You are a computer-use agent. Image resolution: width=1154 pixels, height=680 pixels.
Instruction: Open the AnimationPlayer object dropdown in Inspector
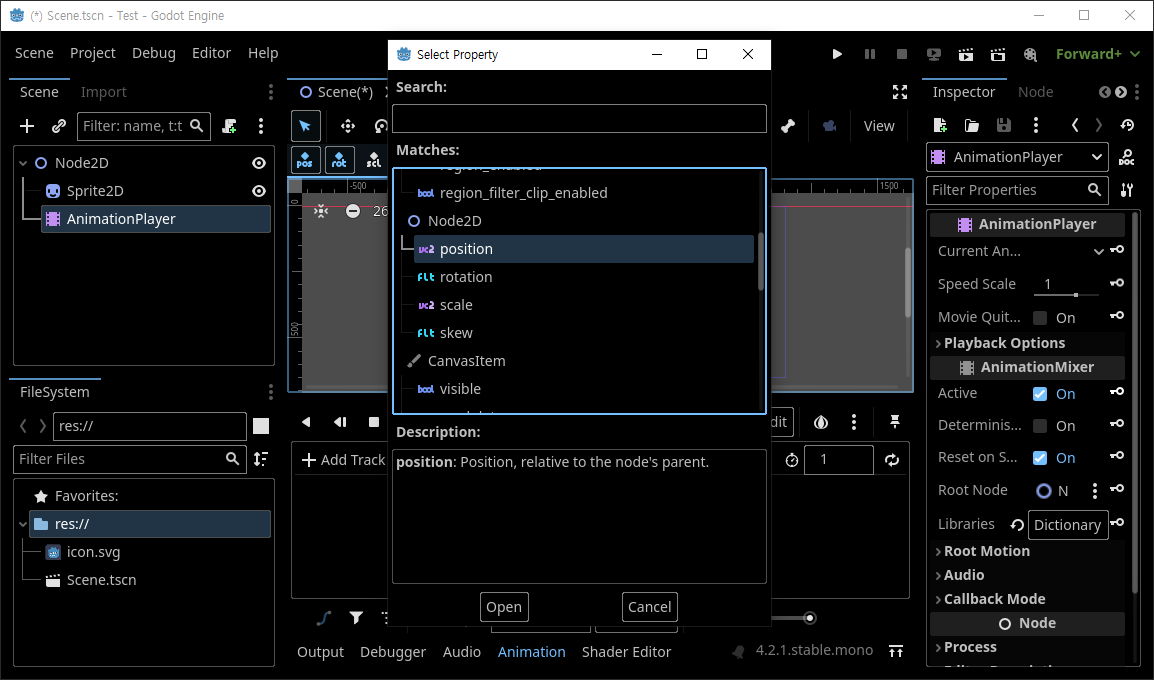point(1017,157)
